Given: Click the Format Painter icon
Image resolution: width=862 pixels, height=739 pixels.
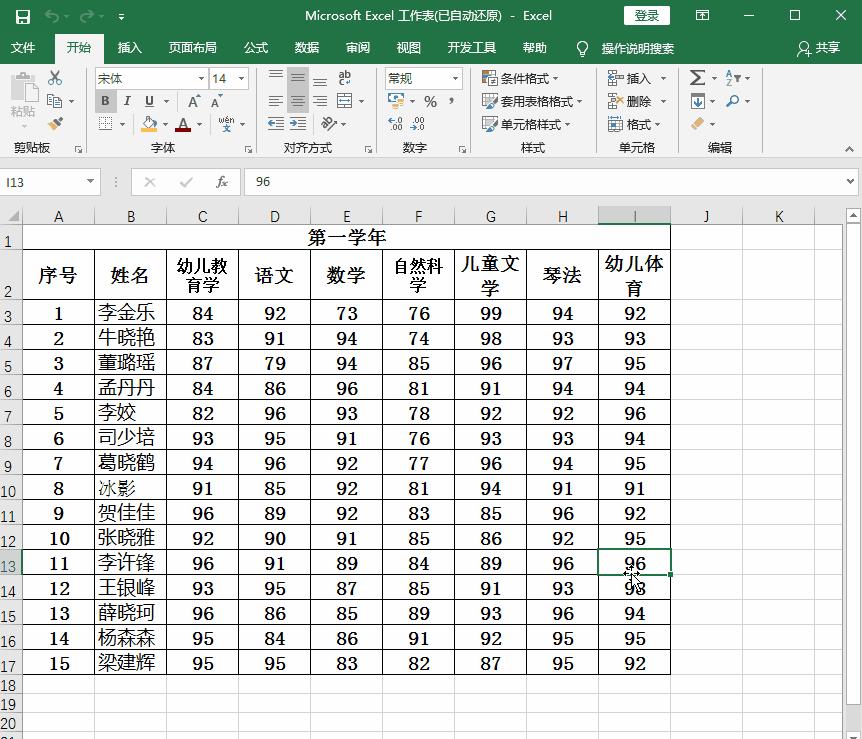Looking at the screenshot, I should [x=55, y=125].
